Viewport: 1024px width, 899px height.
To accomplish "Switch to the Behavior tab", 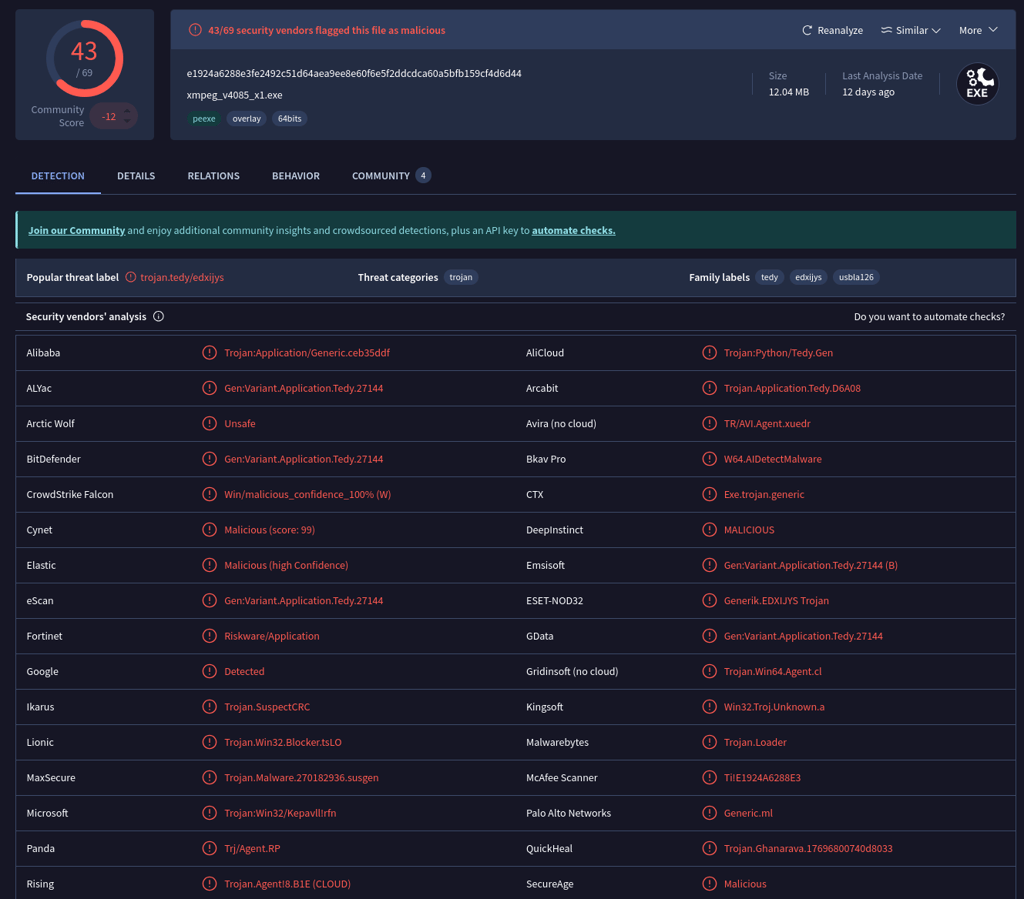I will click(296, 176).
